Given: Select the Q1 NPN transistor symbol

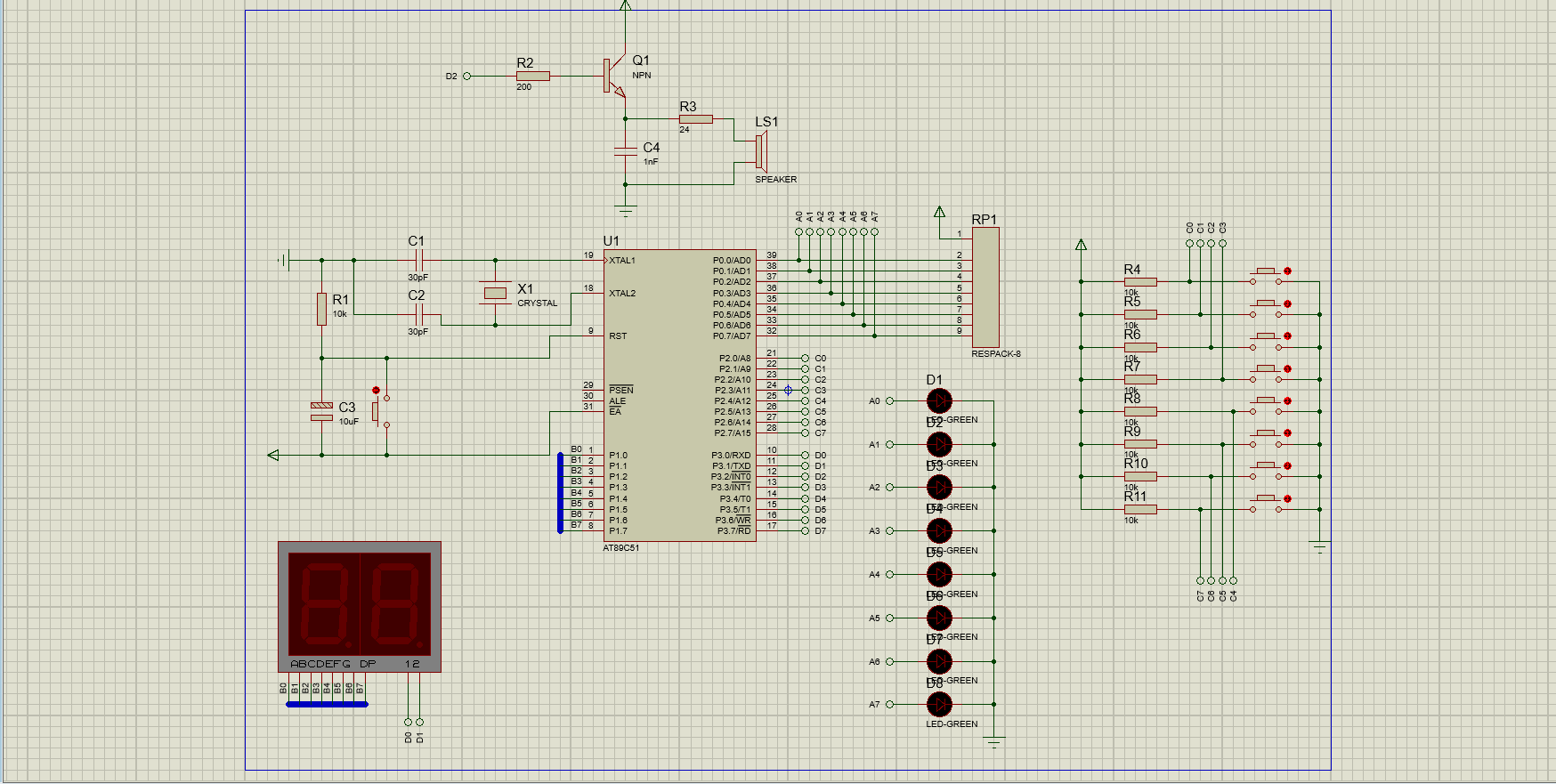Looking at the screenshot, I should pyautogui.click(x=614, y=76).
